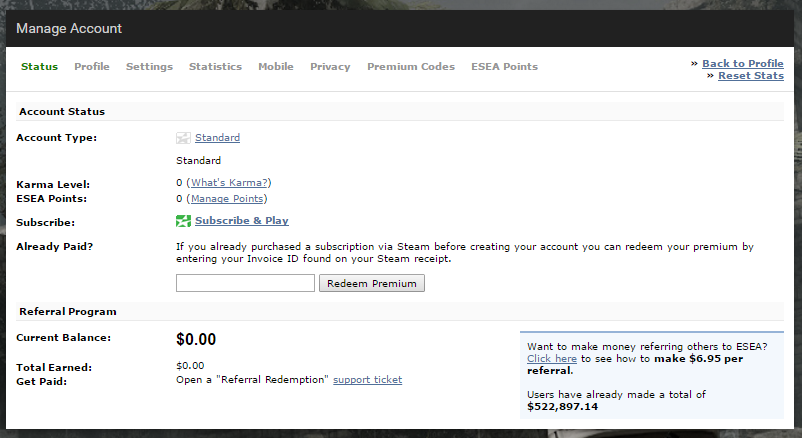This screenshot has height=438, width=802.
Task: Click the Subscribe & Play link
Action: pos(242,221)
